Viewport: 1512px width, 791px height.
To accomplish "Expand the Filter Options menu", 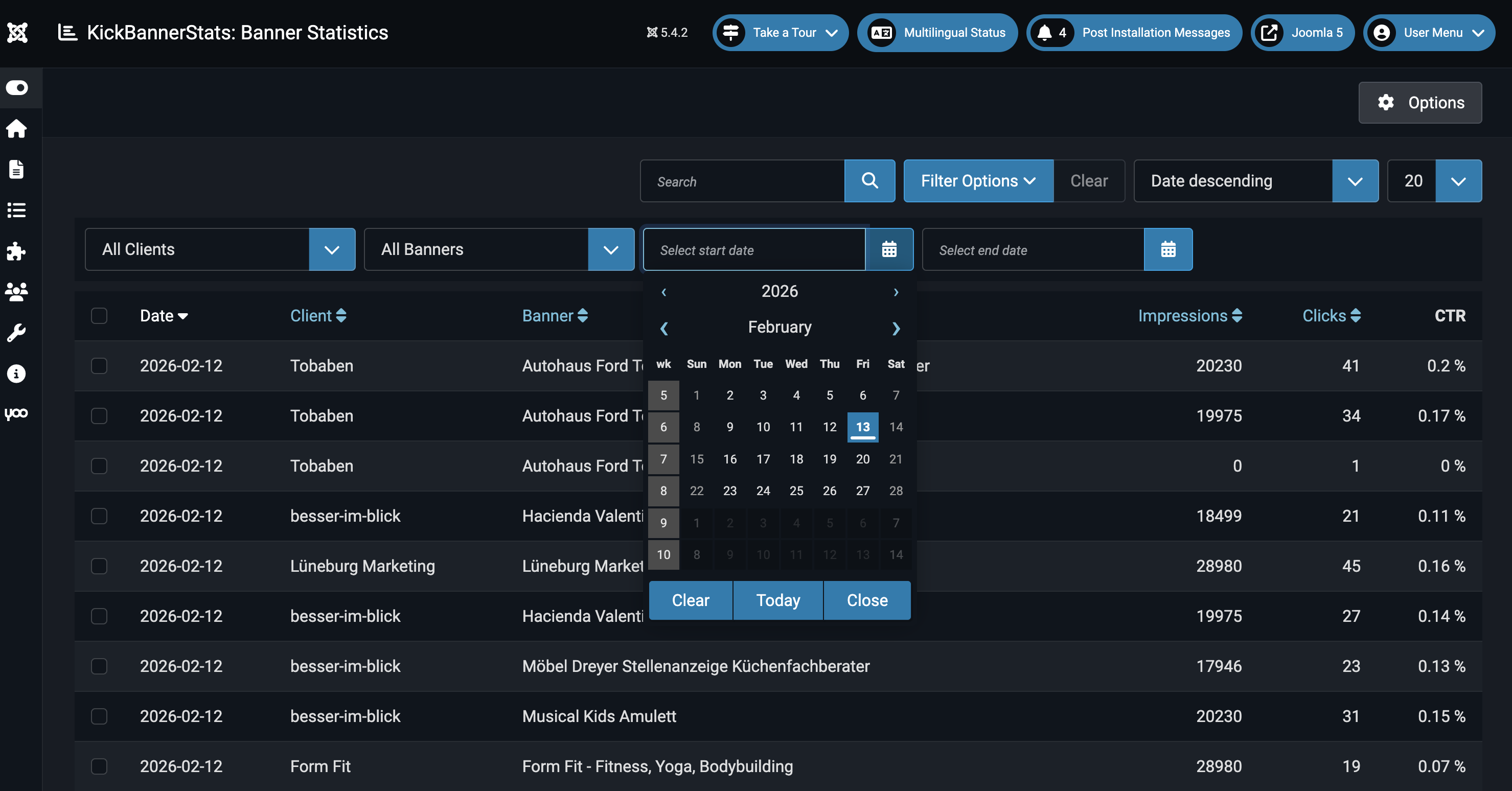I will pos(978,181).
